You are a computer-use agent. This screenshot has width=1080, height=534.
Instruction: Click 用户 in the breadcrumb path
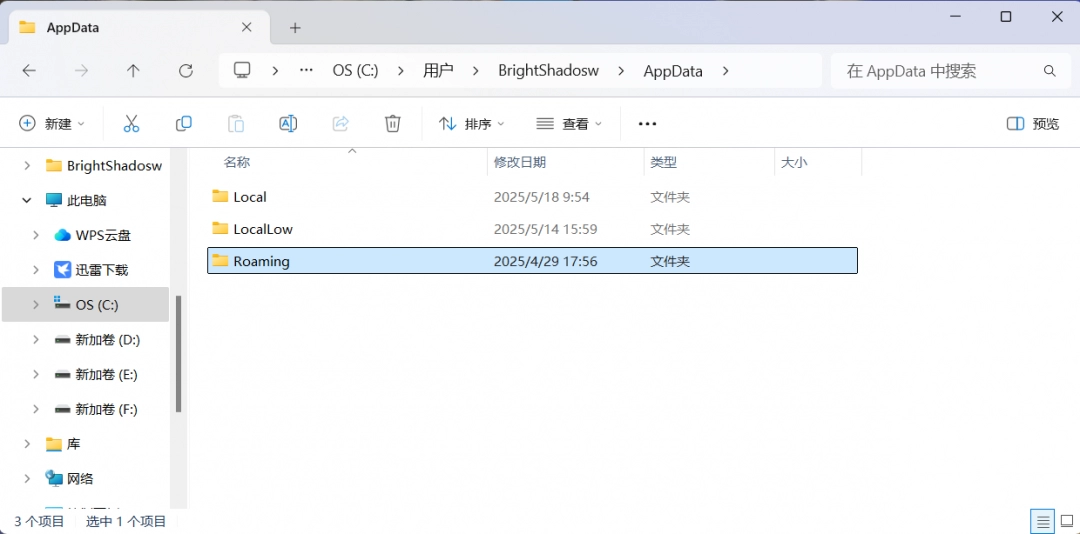(438, 70)
